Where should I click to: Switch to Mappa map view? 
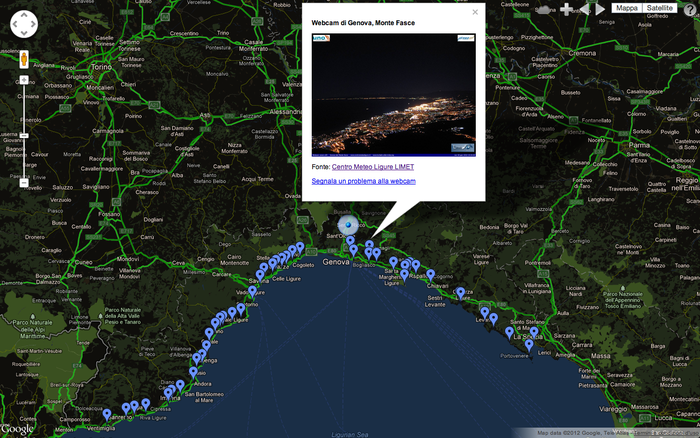coord(626,8)
